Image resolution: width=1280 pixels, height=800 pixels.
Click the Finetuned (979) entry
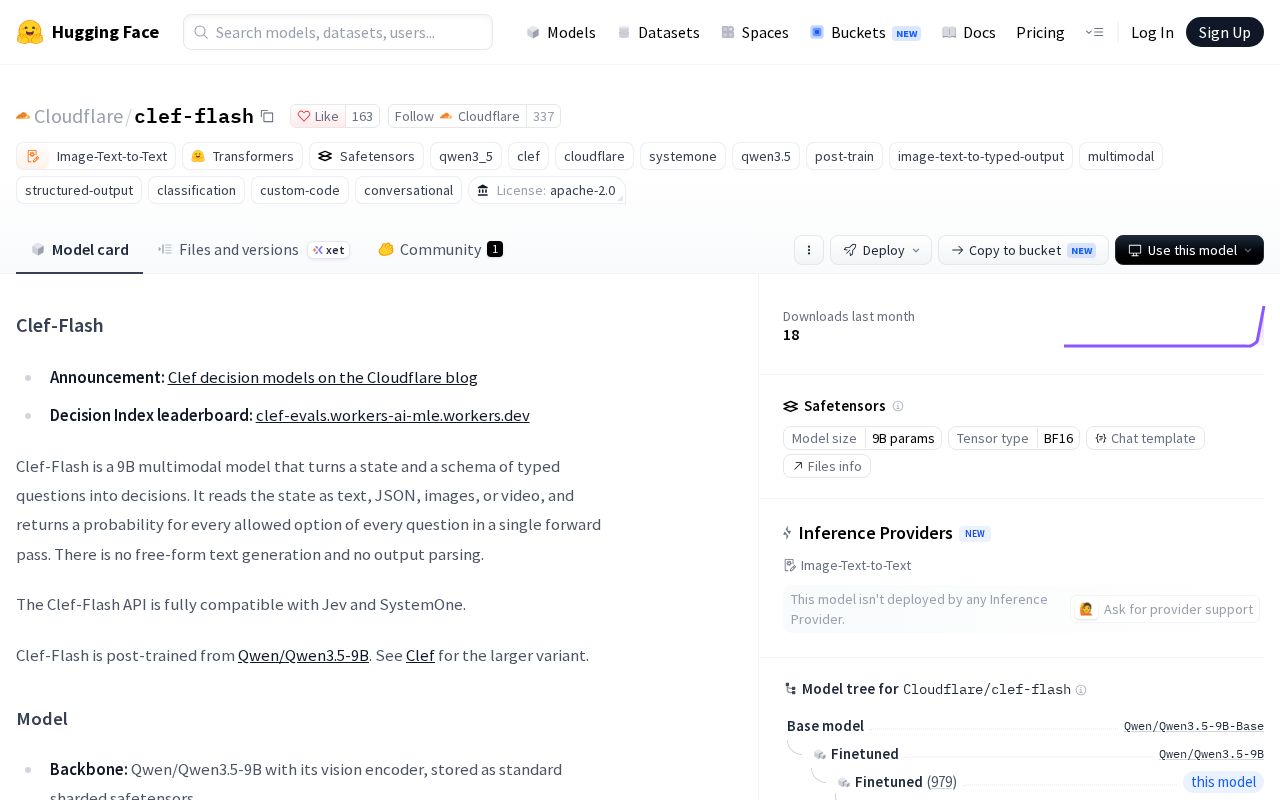[905, 782]
